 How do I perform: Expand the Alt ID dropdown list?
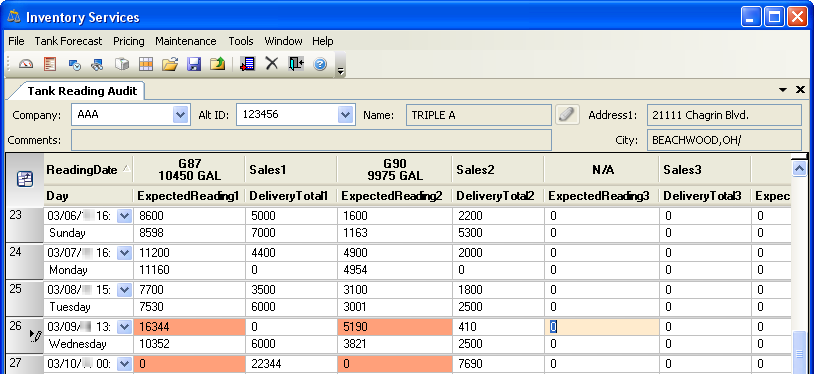[346, 115]
